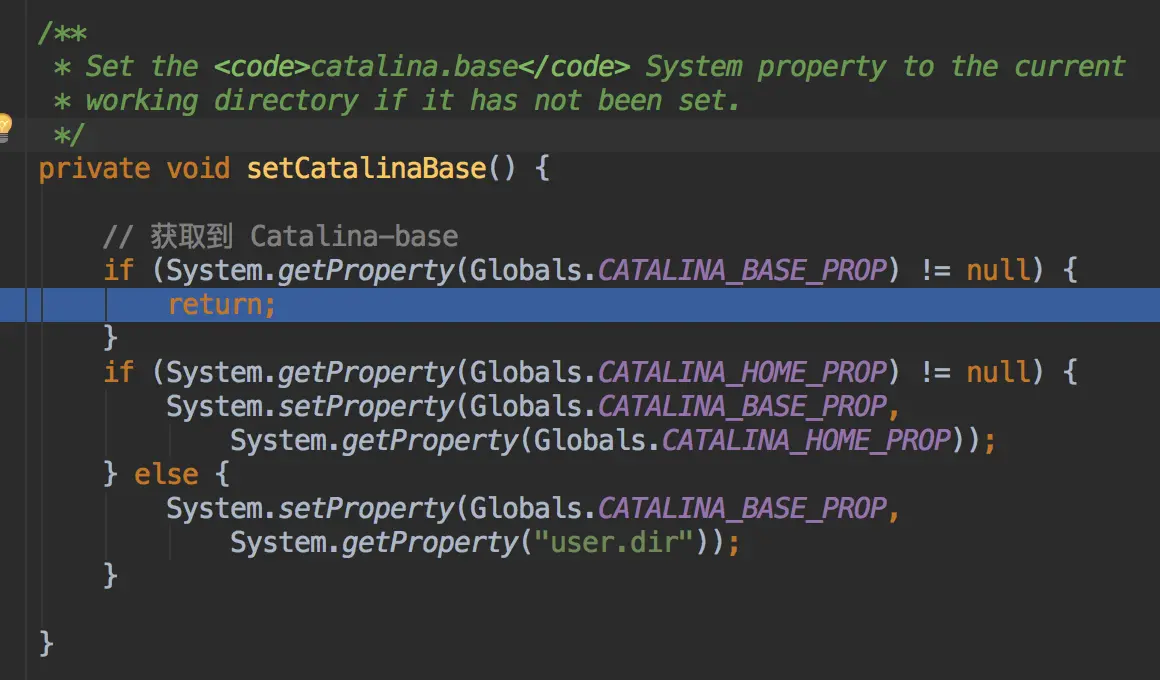1160x680 pixels.
Task: Click catalina.base in the Javadoc comment
Action: pos(414,67)
